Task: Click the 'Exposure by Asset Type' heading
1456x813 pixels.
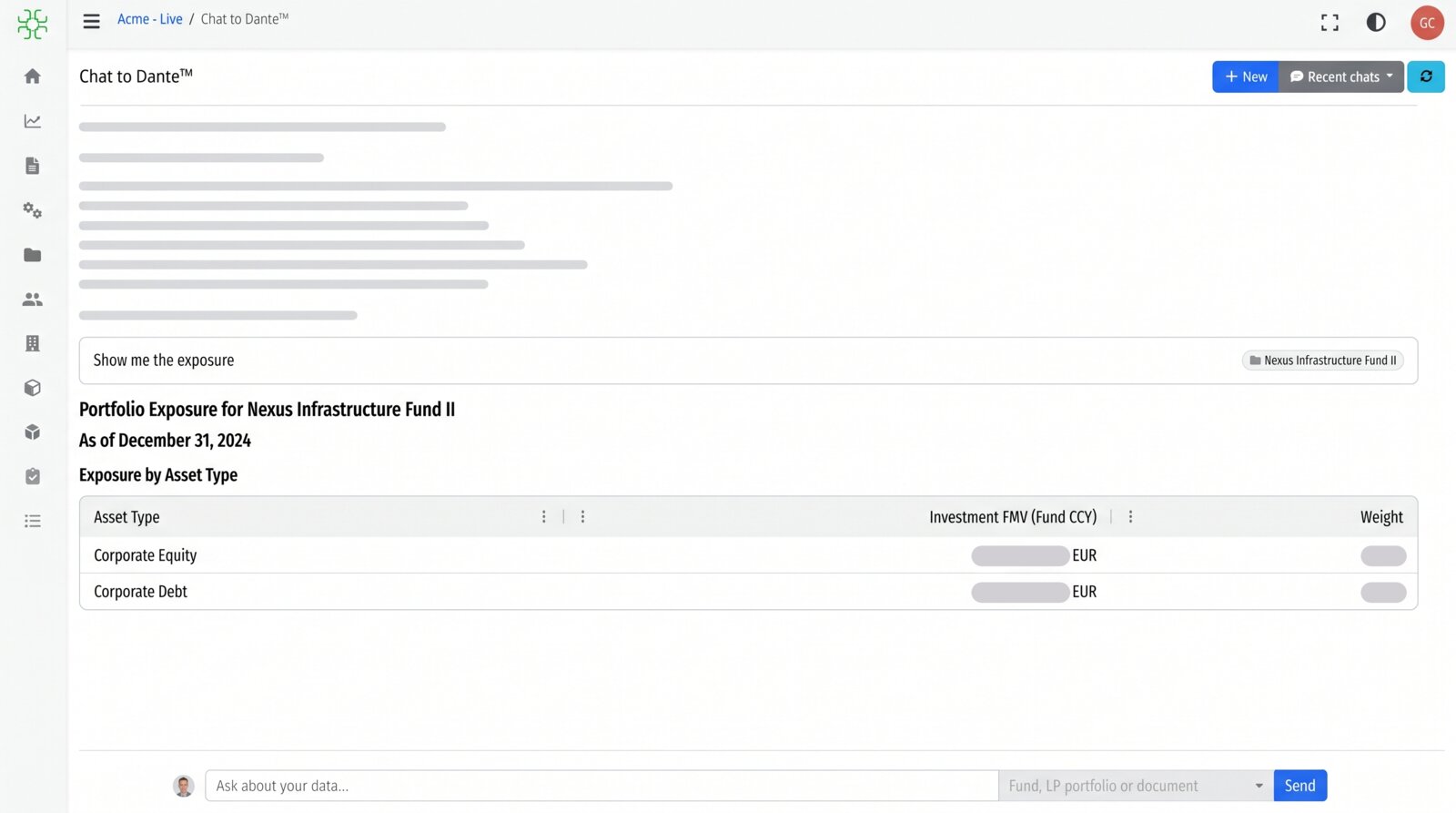Action: point(158,475)
